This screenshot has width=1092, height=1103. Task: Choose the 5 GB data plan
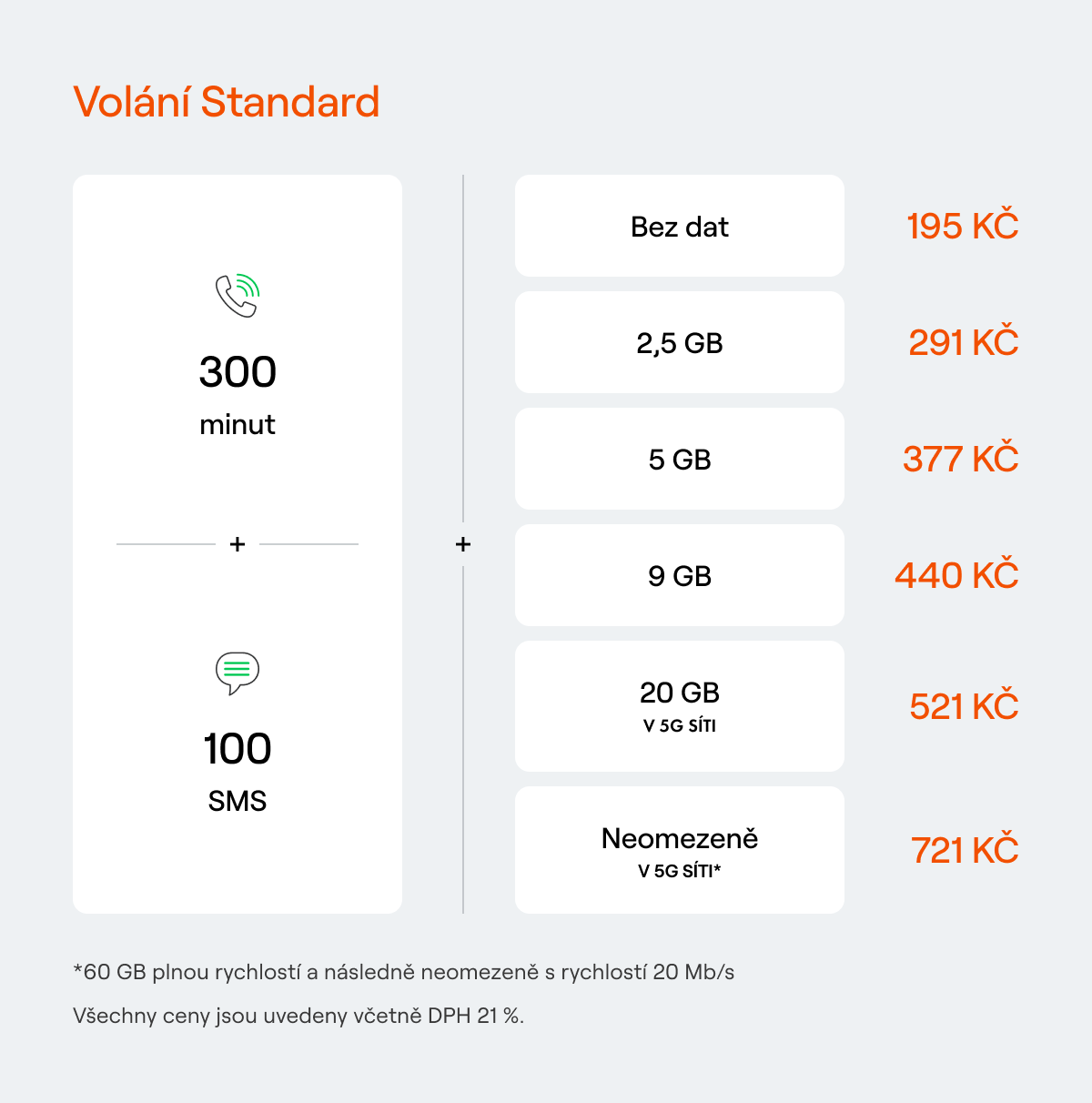[680, 459]
